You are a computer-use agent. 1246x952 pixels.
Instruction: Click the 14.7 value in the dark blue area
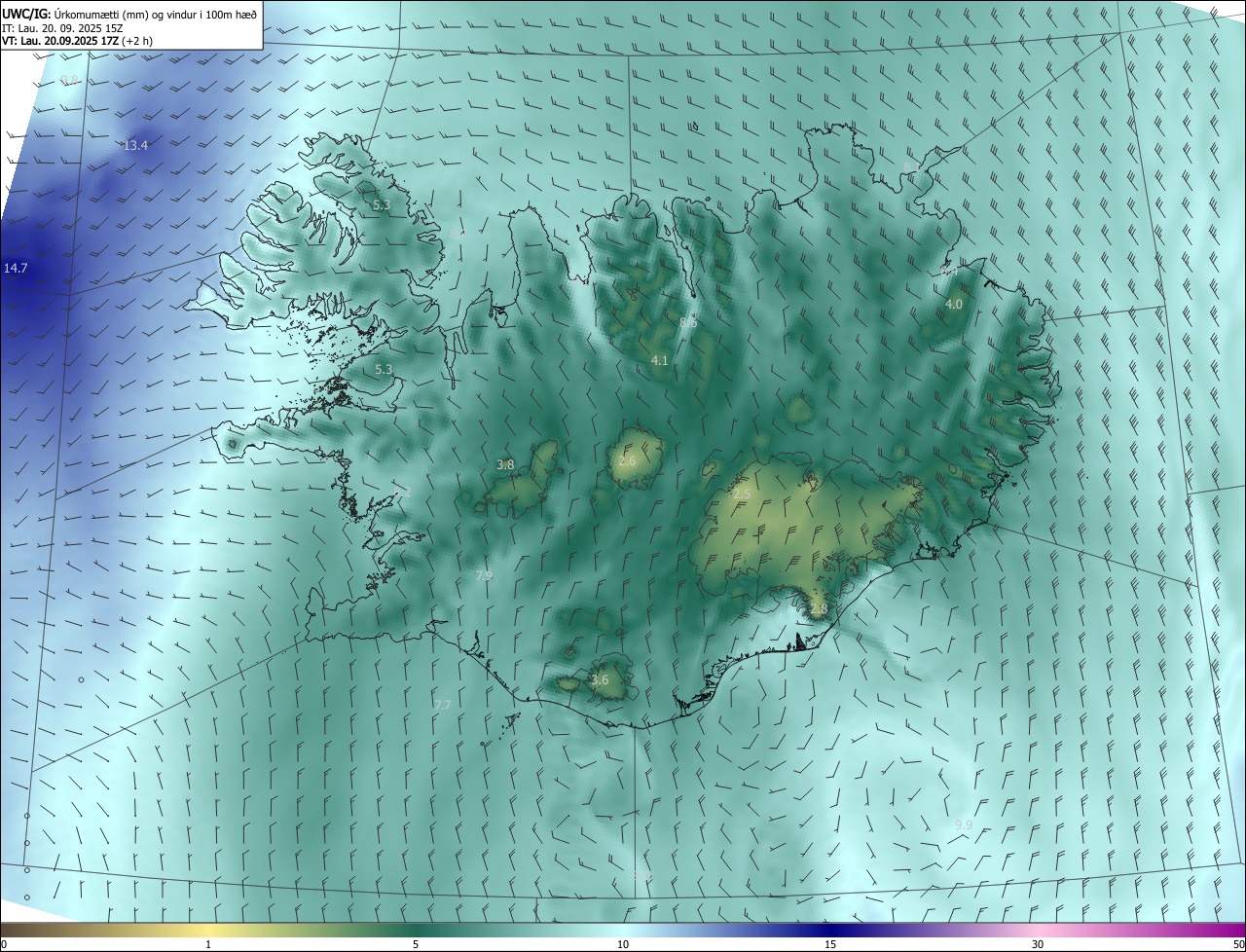(16, 268)
